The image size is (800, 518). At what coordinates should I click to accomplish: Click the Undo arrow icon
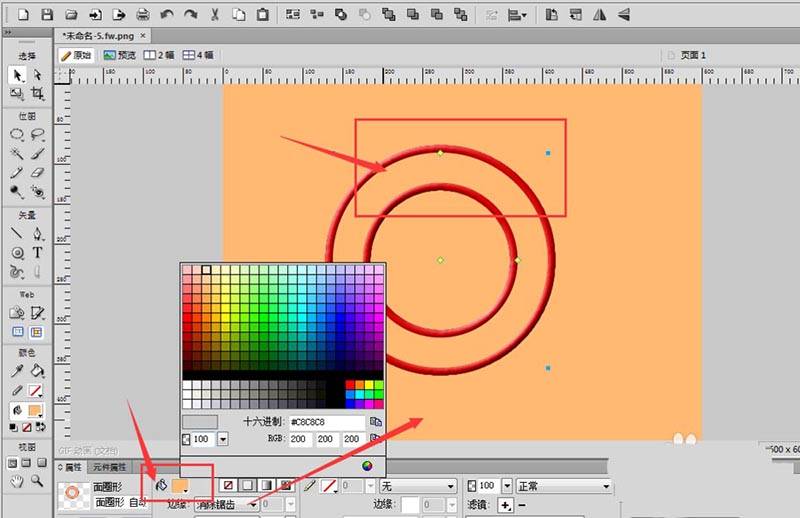pyautogui.click(x=166, y=15)
